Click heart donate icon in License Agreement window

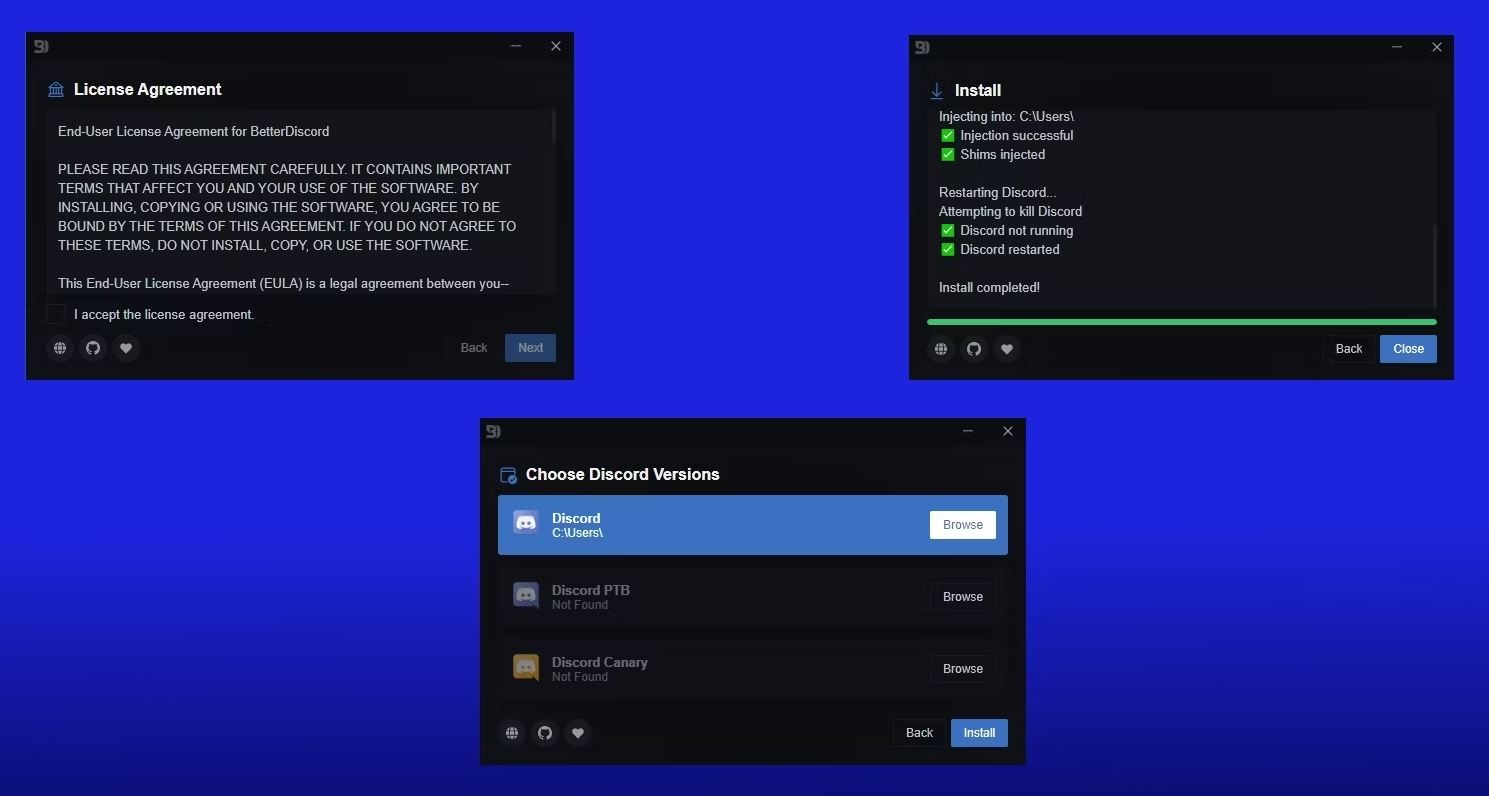click(x=126, y=348)
